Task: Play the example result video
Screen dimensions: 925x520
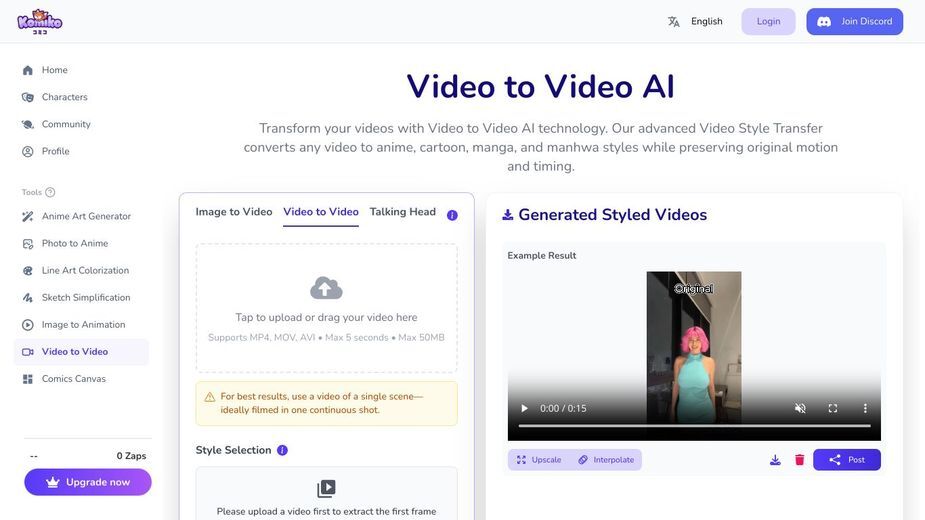Action: coord(524,408)
